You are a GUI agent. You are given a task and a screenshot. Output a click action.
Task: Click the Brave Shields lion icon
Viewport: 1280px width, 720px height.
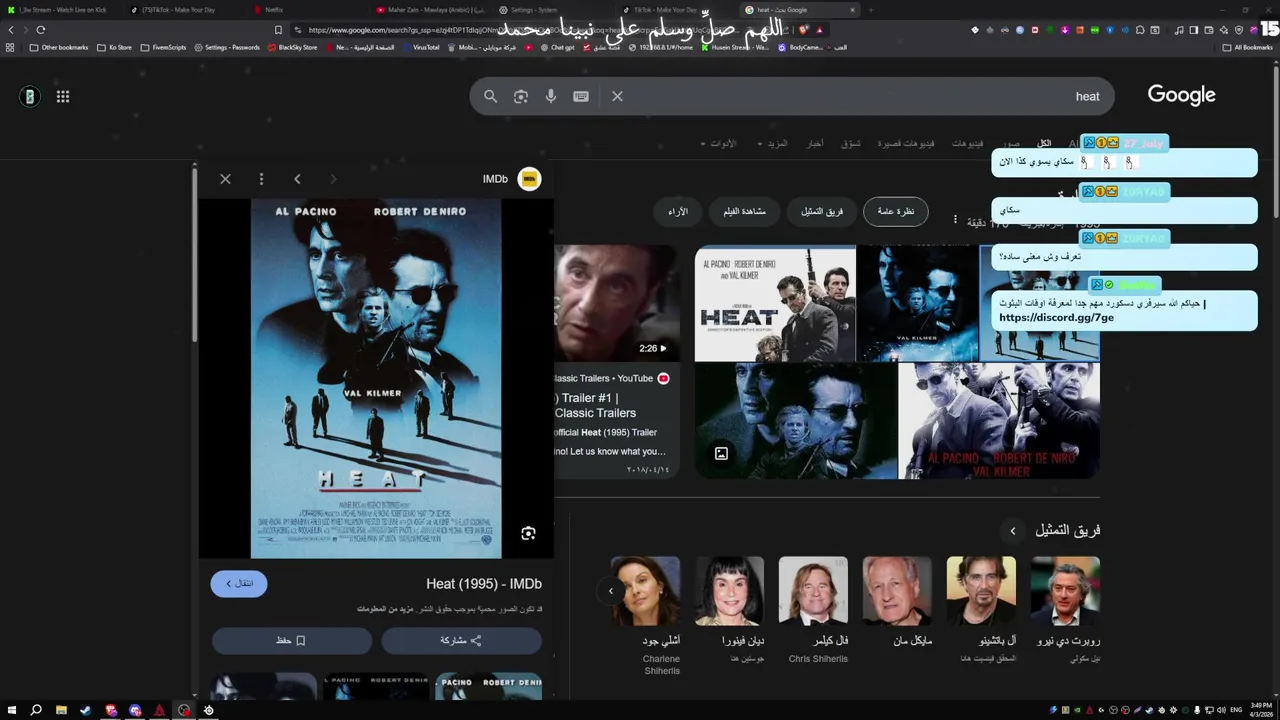click(x=804, y=30)
